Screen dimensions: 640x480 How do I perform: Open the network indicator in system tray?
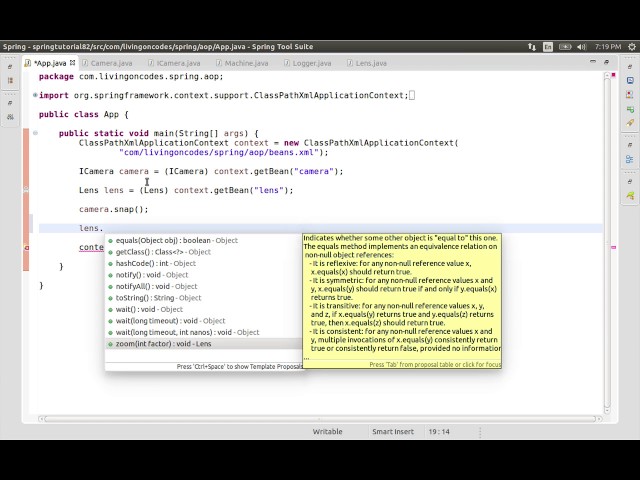tap(531, 47)
